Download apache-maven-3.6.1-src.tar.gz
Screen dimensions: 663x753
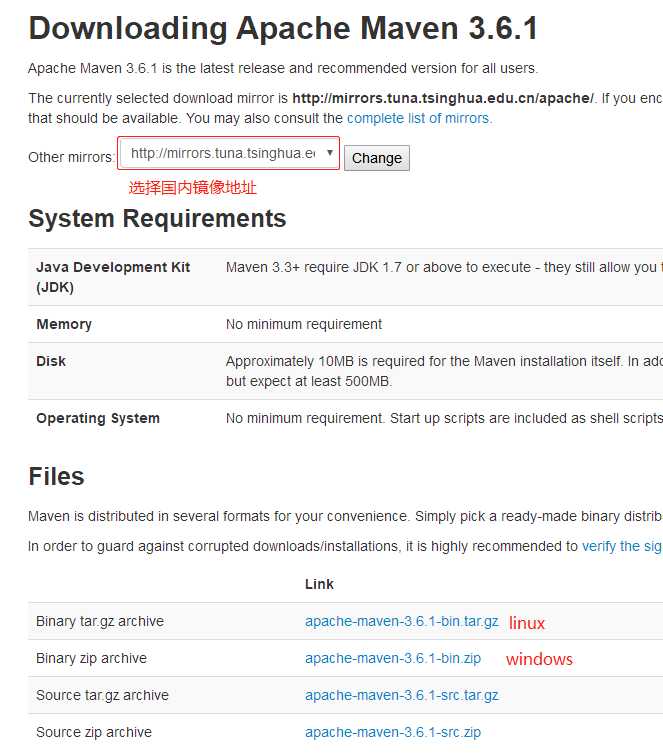coord(402,695)
